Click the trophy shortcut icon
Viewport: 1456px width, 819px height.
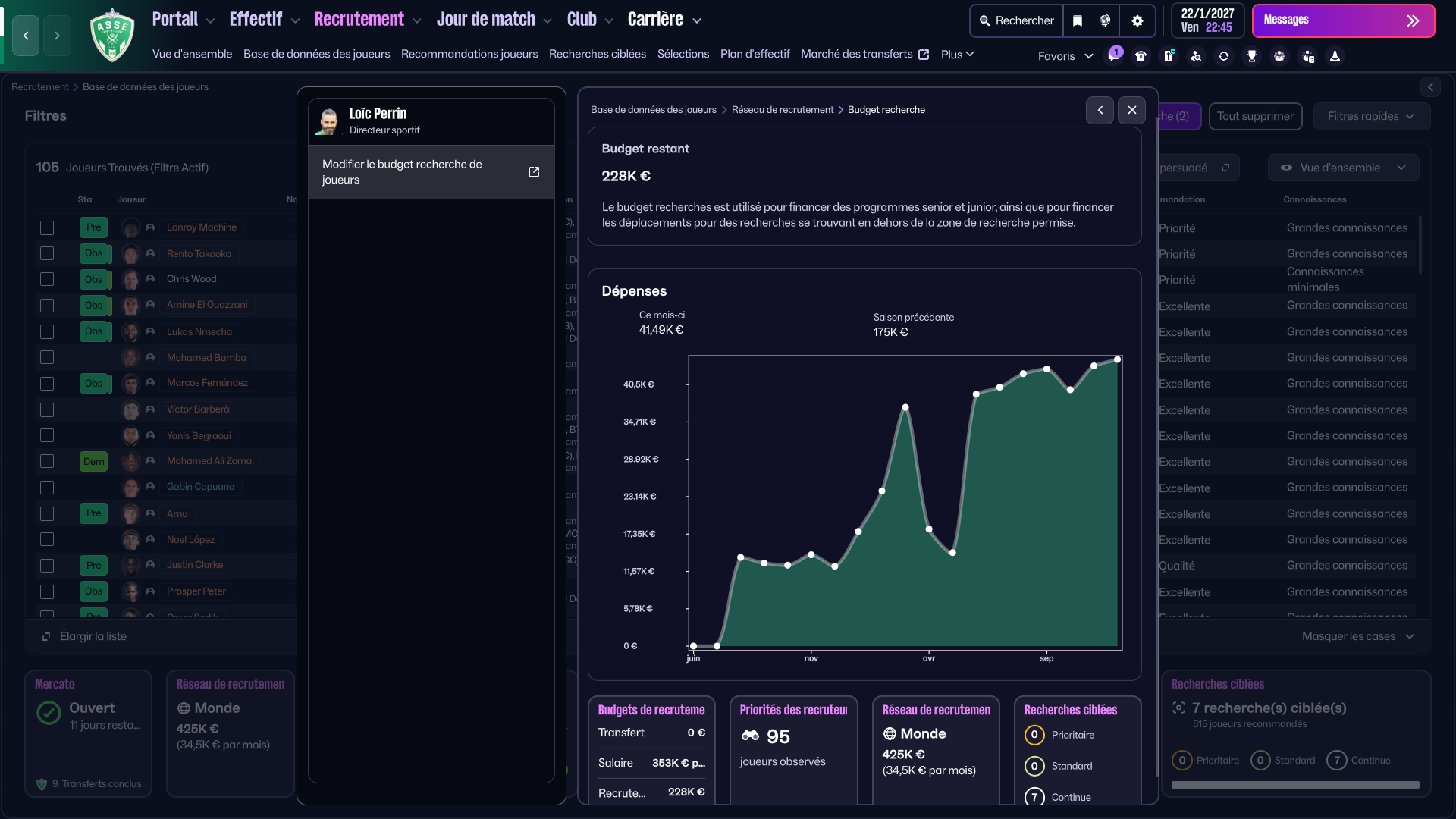(1252, 56)
